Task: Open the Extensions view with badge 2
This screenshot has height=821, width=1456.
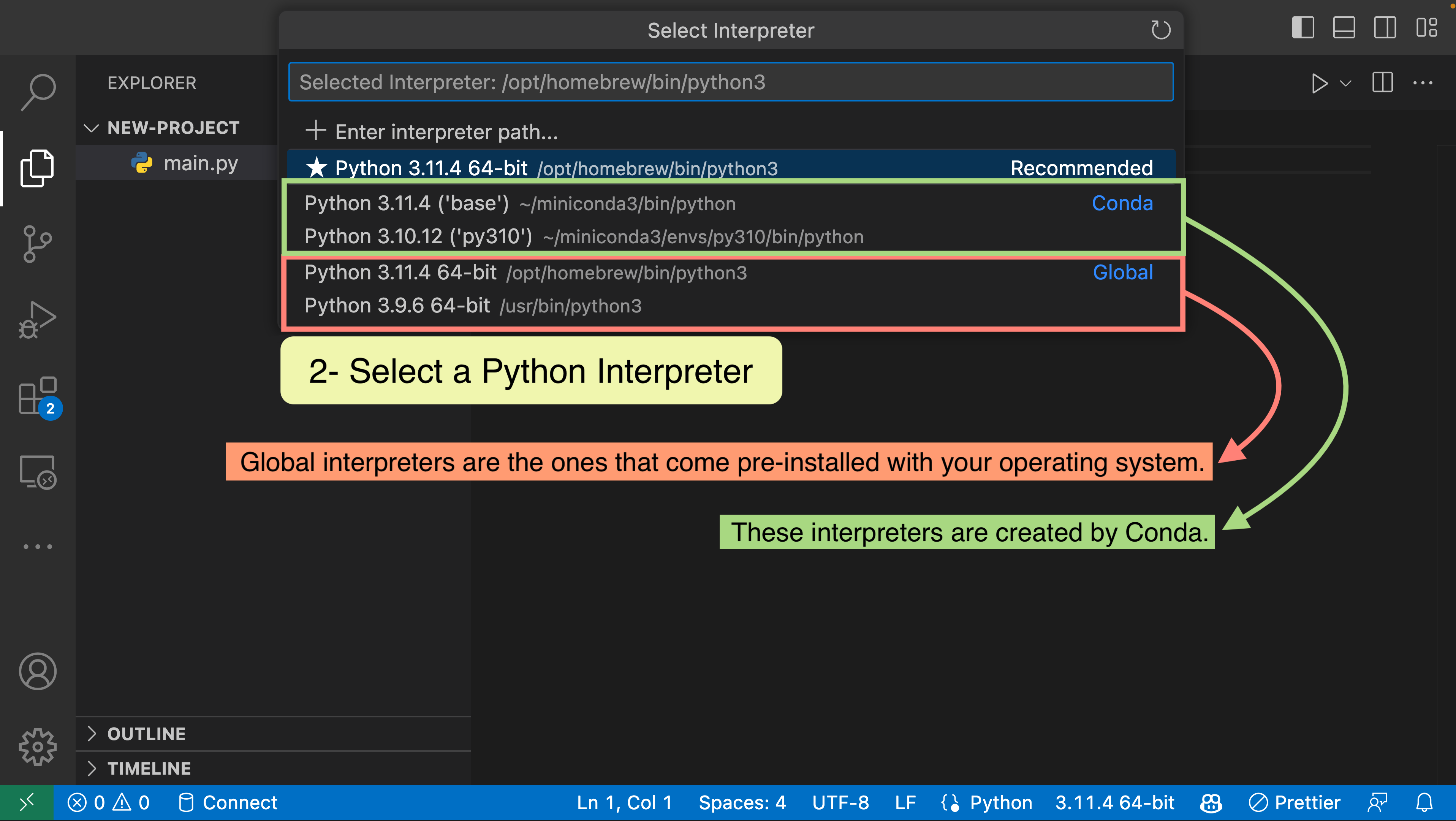Action: coord(38,396)
